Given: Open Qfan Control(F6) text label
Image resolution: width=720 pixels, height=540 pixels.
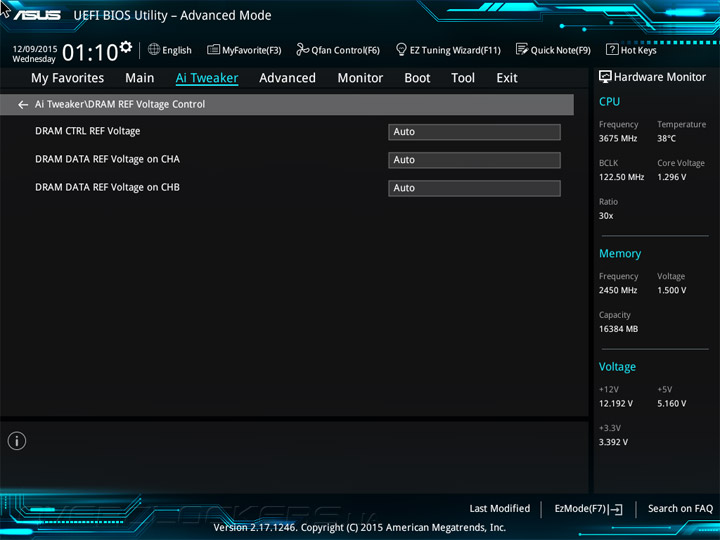Looking at the screenshot, I should point(345,50).
